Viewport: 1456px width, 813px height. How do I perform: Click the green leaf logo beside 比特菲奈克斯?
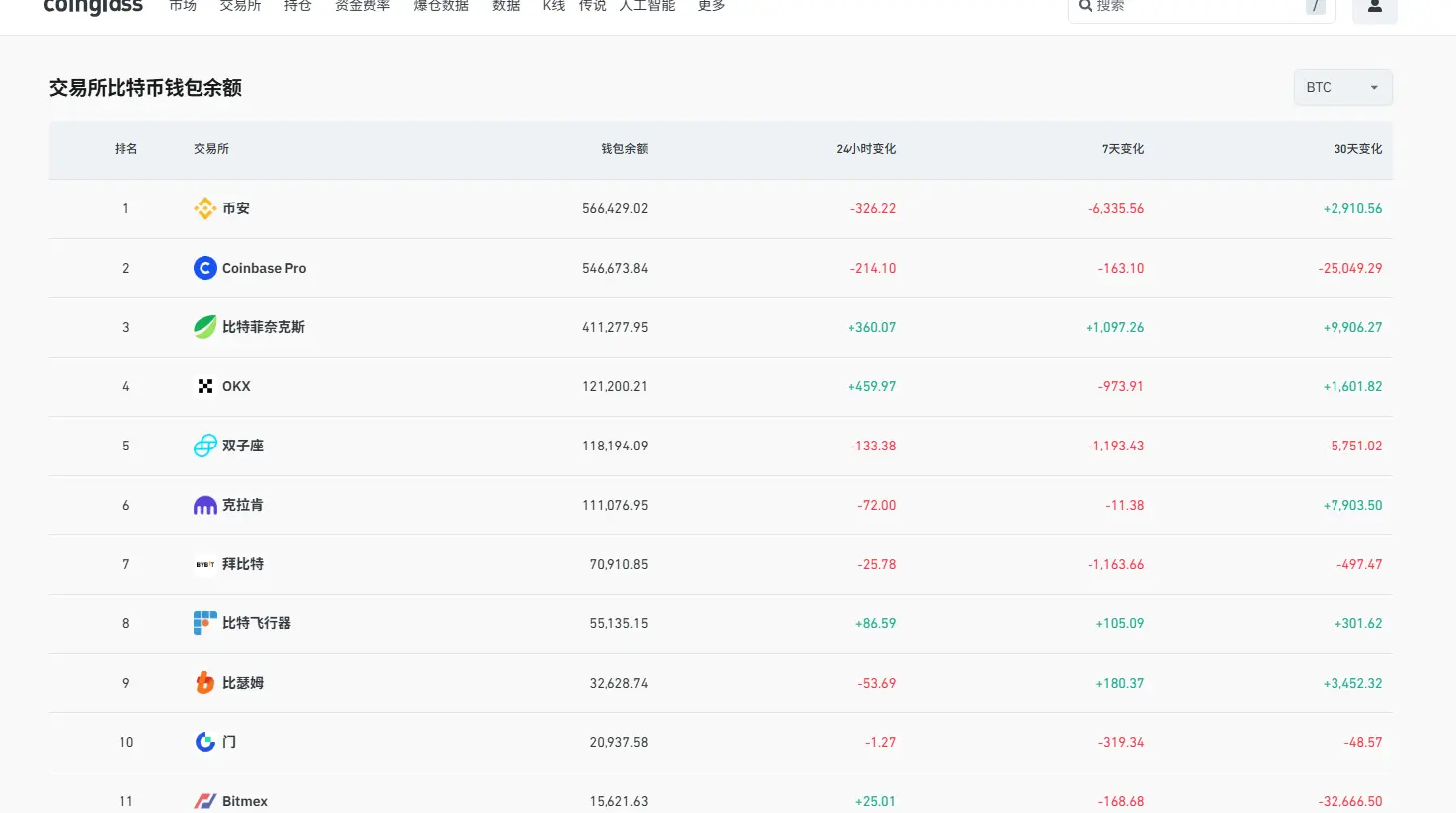(x=205, y=327)
